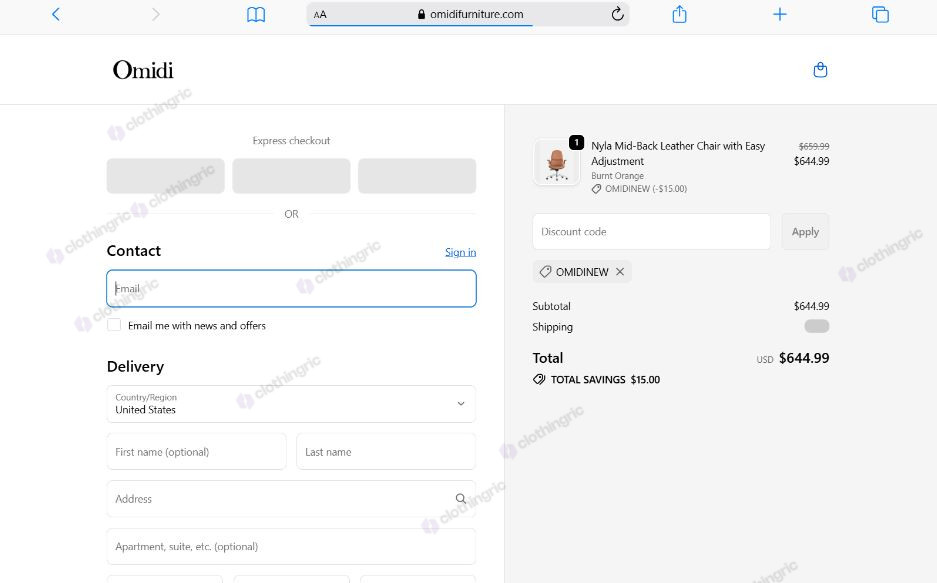Choose the first express checkout button
Image resolution: width=937 pixels, height=583 pixels.
tap(166, 176)
